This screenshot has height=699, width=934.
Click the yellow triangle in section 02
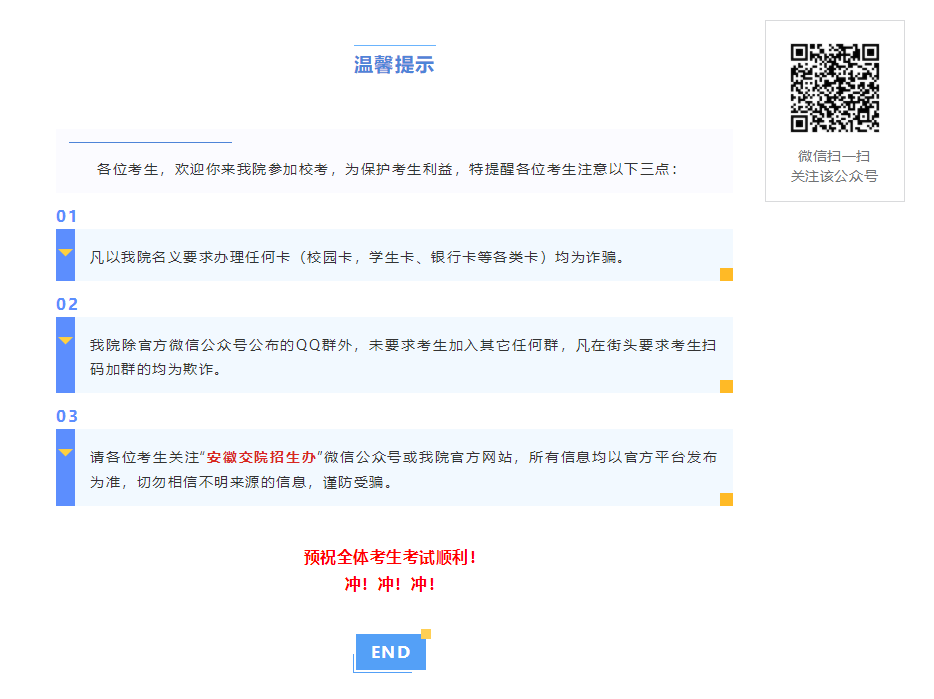65,340
